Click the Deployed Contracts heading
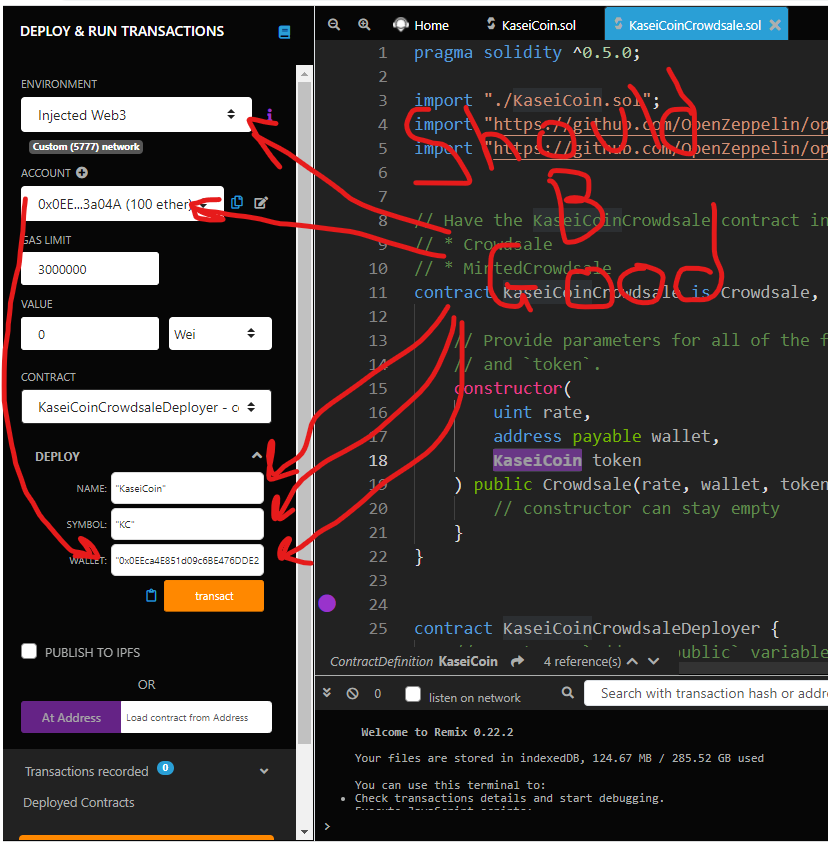 (79, 802)
